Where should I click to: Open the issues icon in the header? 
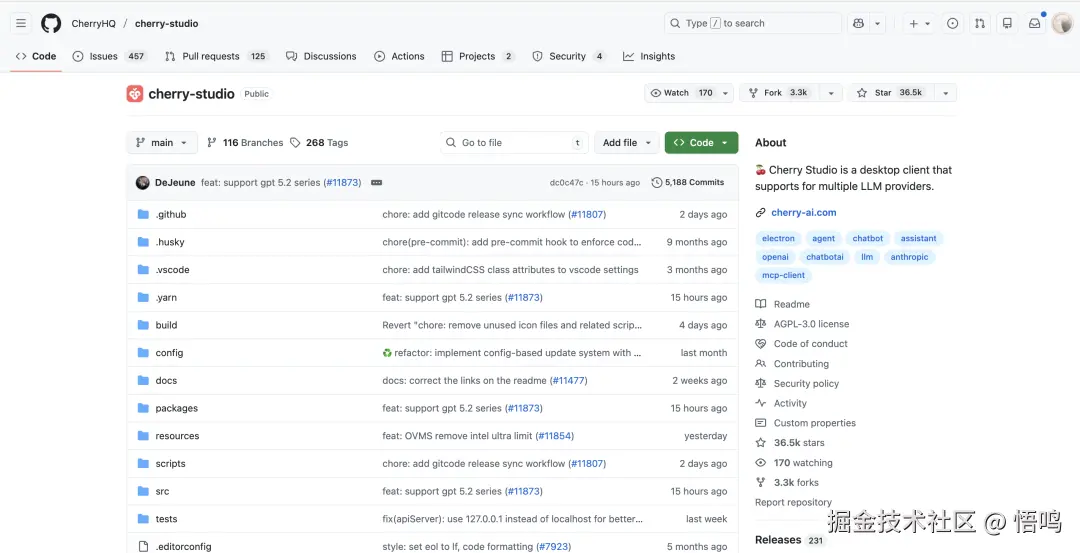click(x=953, y=23)
